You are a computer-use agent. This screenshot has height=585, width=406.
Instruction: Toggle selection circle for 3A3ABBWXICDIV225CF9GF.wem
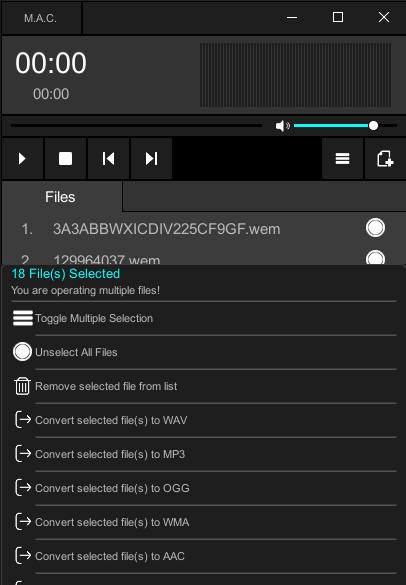(375, 228)
